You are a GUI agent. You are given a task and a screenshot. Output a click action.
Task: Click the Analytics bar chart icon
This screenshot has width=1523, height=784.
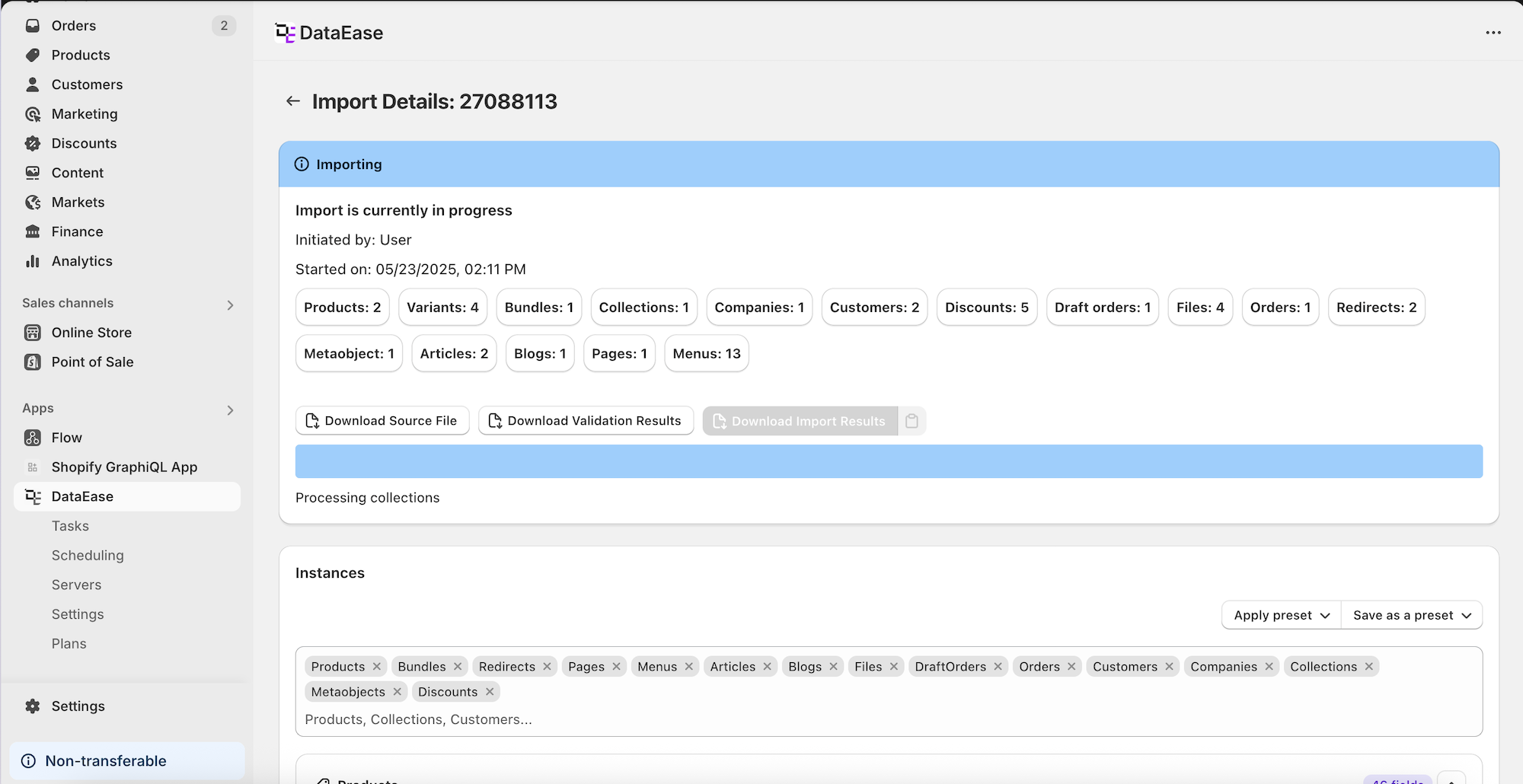pyautogui.click(x=33, y=261)
